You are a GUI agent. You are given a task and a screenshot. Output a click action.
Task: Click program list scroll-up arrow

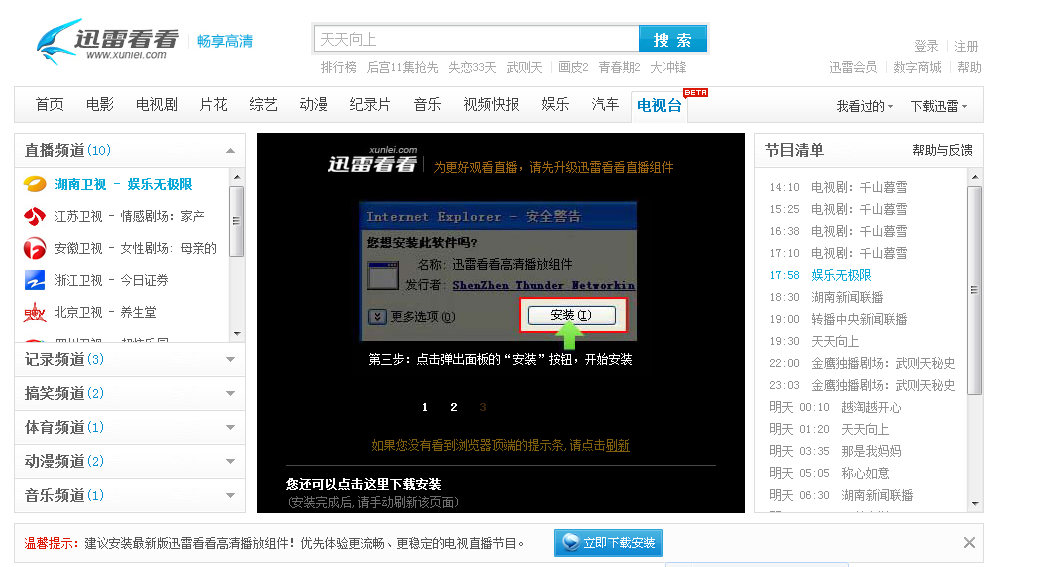[x=975, y=177]
